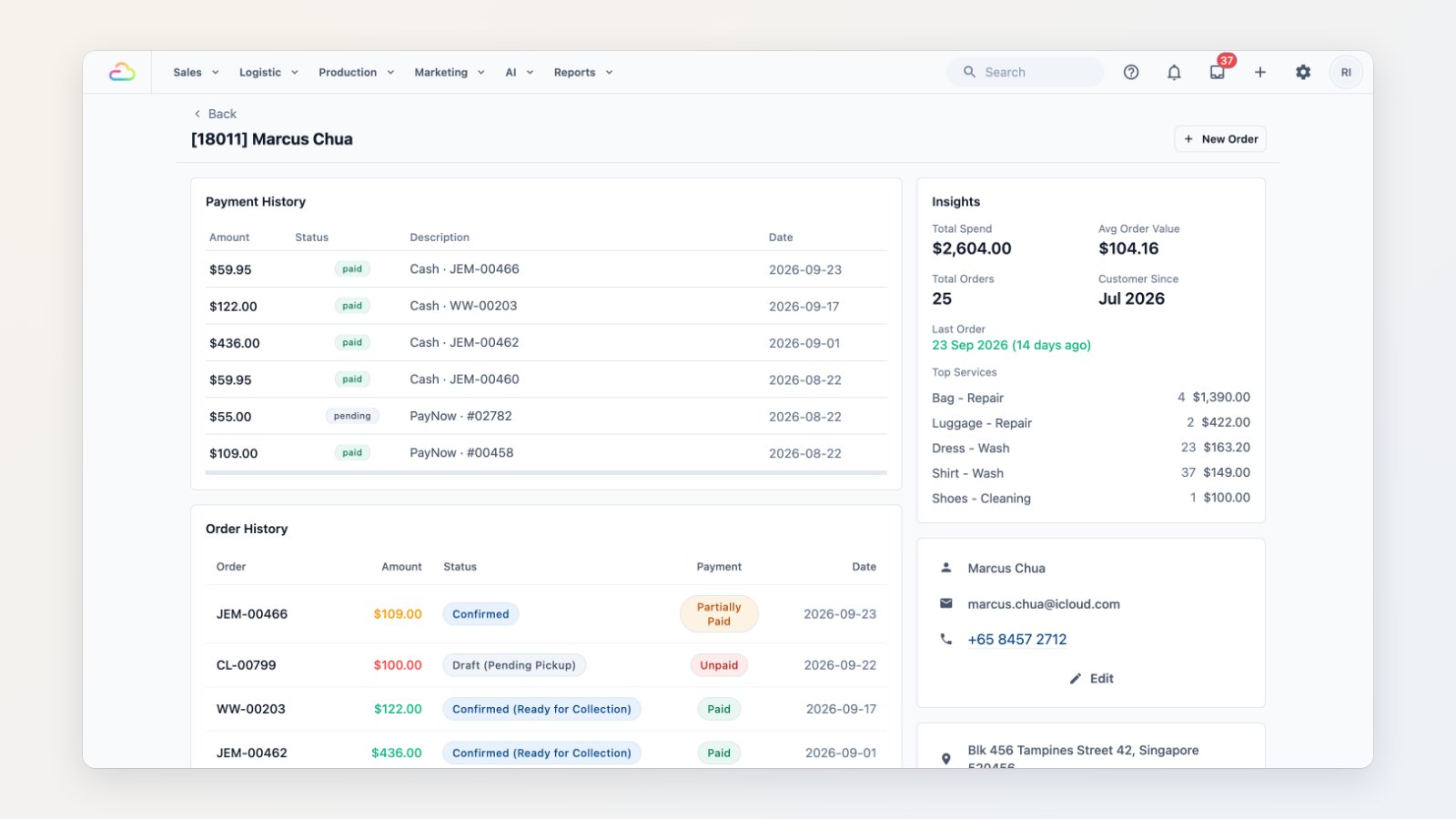
Task: Open order CL-00799 row
Action: point(546,665)
